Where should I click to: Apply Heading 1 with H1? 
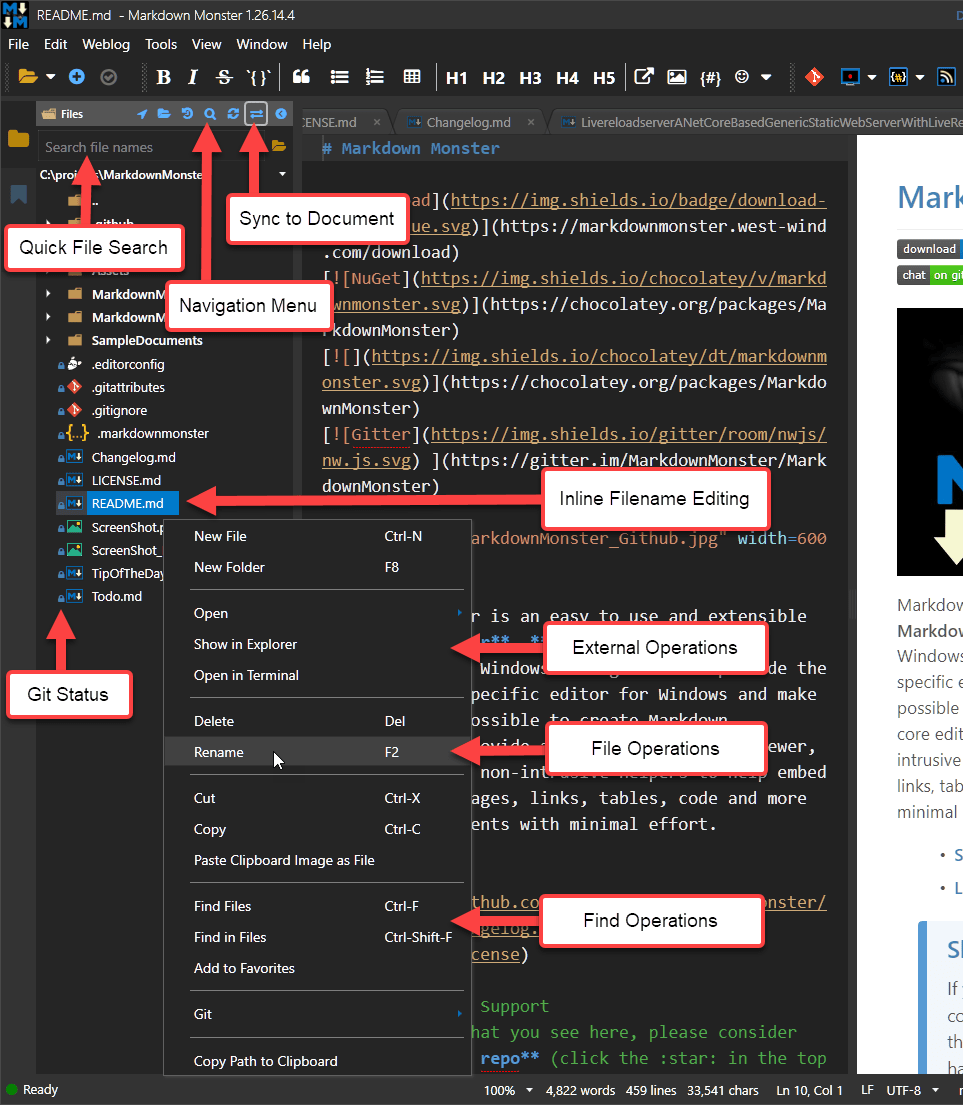tap(456, 78)
